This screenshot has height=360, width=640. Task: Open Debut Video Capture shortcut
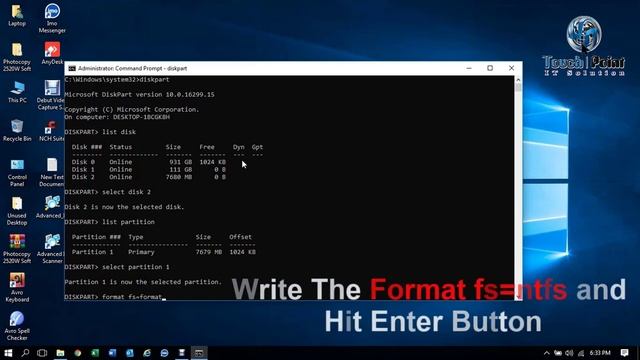click(x=51, y=95)
